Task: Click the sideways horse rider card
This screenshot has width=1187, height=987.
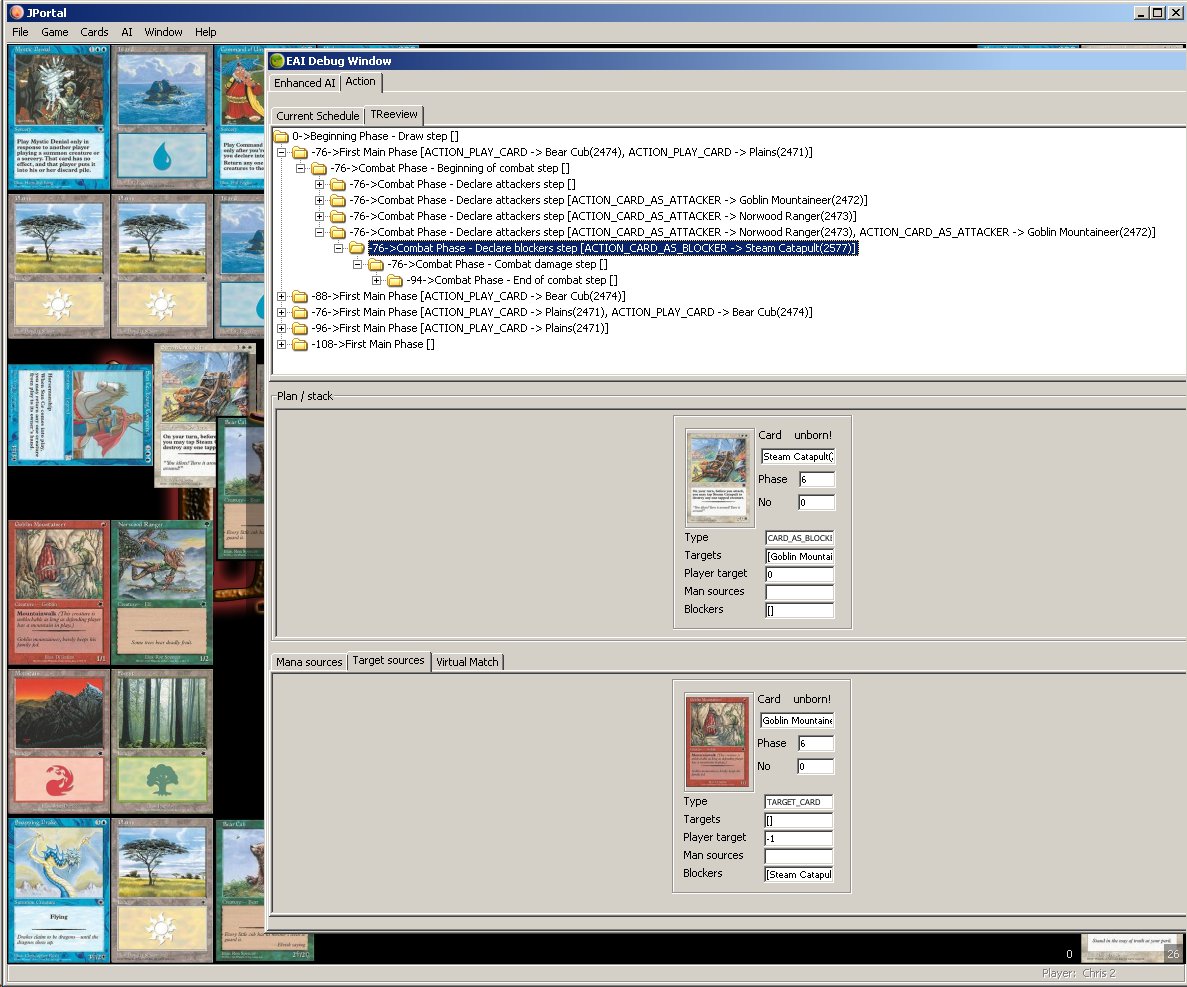Action: click(81, 415)
